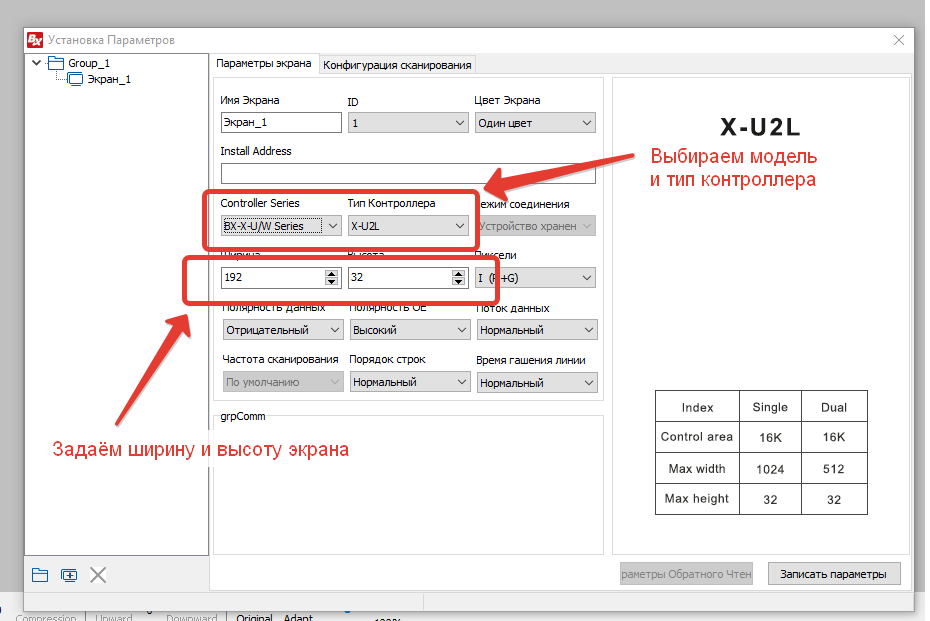Open the Тип Контроллера X-U2L dropdown
Viewport: 930px width, 621px height.
click(x=408, y=226)
